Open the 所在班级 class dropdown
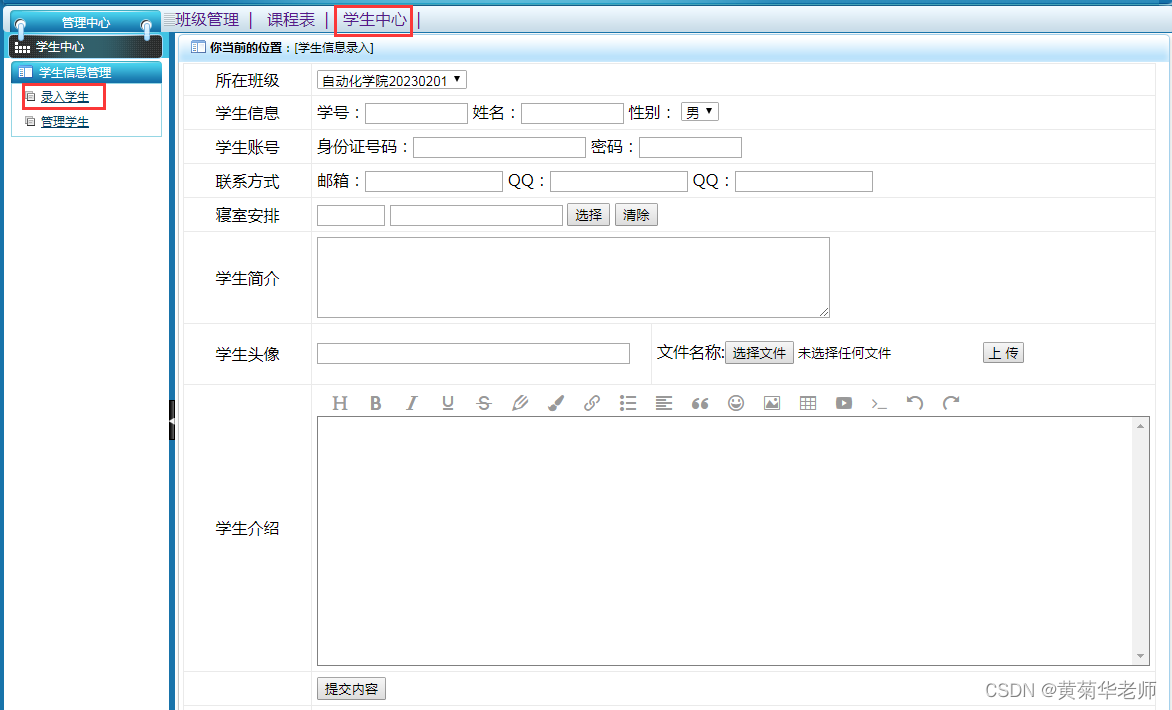Screen dimensions: 1172x710 pos(391,80)
